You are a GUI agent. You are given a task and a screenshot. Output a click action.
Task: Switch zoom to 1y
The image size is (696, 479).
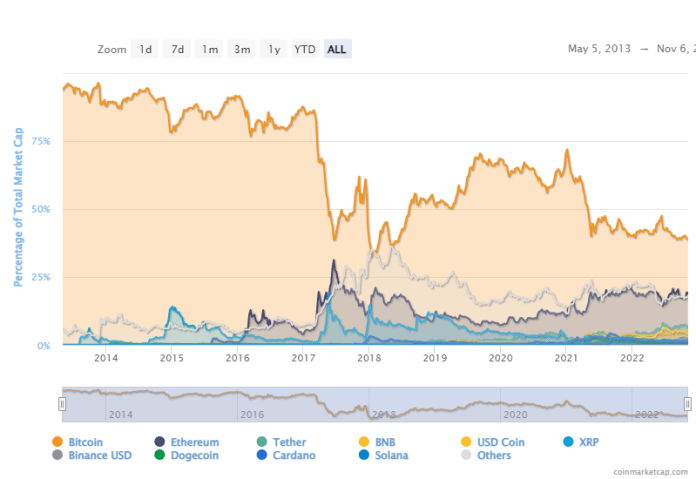(273, 49)
